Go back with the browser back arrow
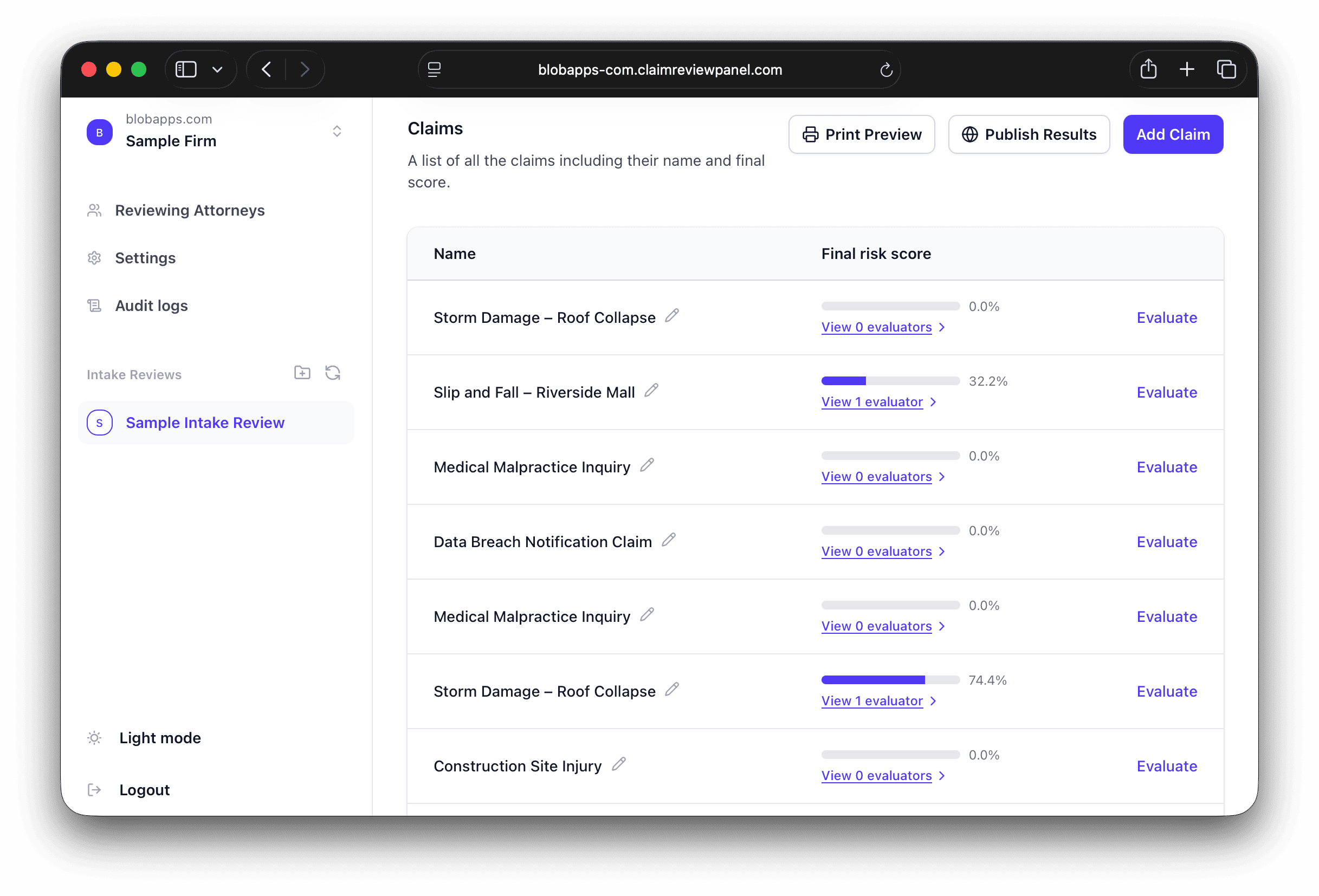 266,69
